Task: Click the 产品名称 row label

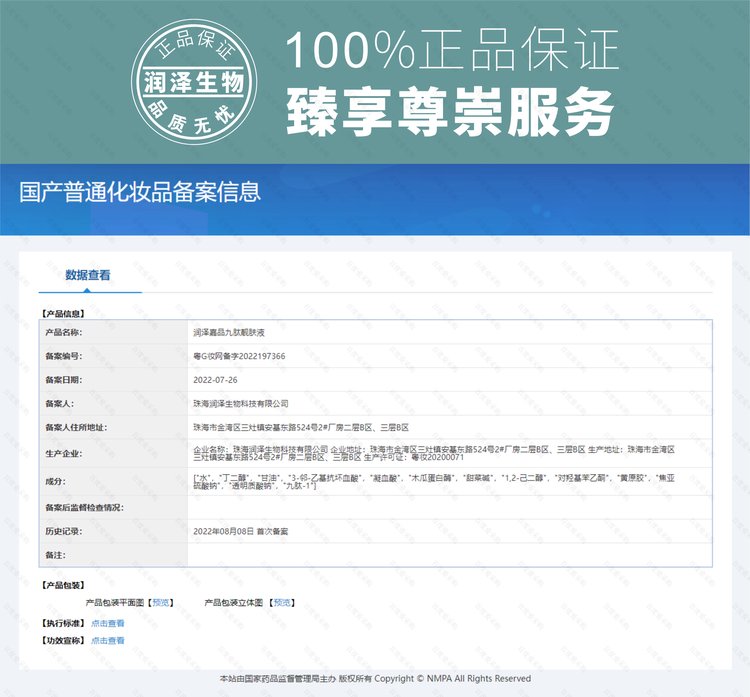Action: [64, 332]
